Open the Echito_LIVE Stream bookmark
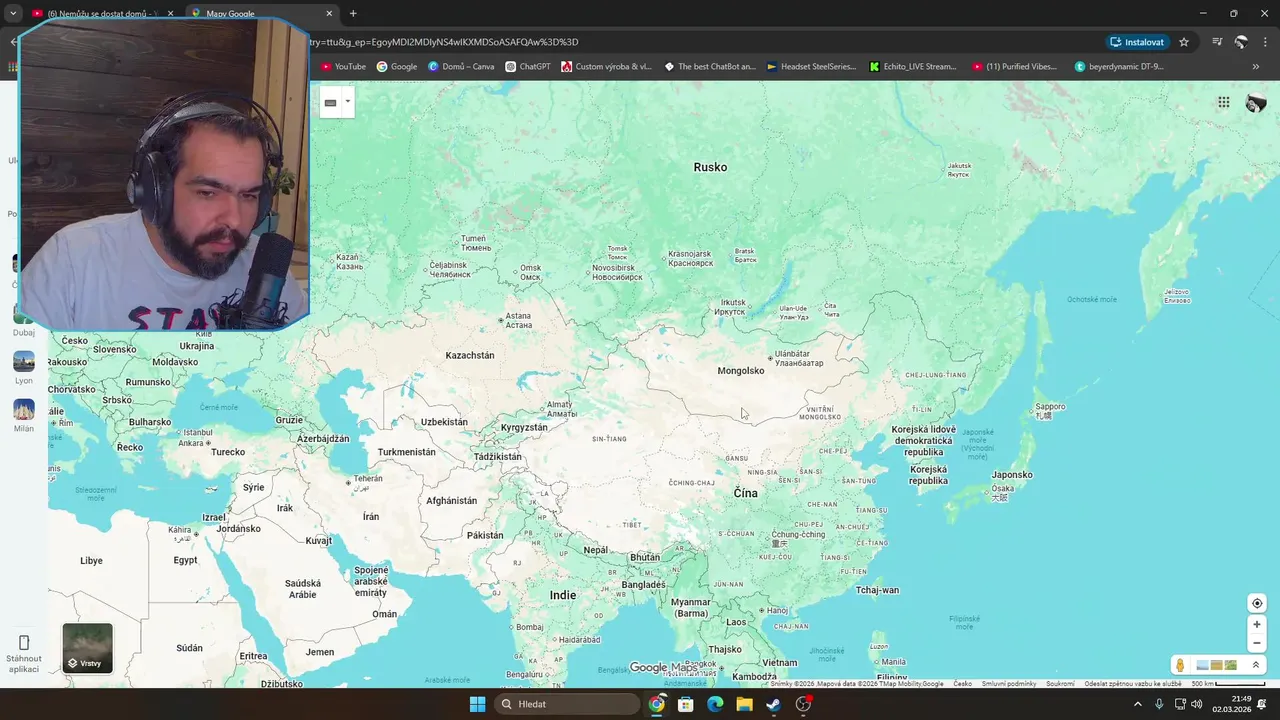Viewport: 1280px width, 720px height. (913, 67)
